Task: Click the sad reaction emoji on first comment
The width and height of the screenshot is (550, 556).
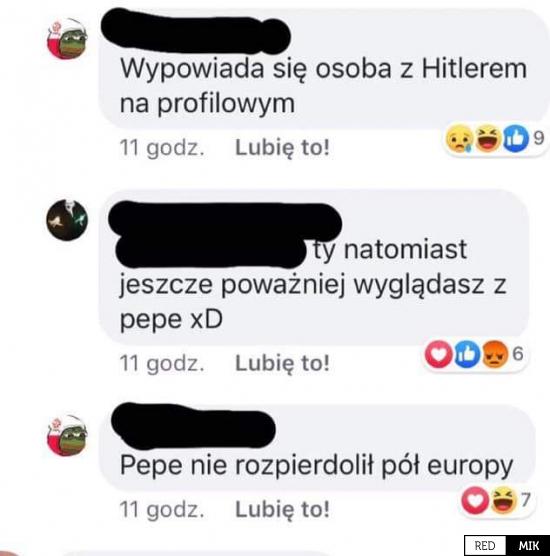Action: click(x=459, y=139)
